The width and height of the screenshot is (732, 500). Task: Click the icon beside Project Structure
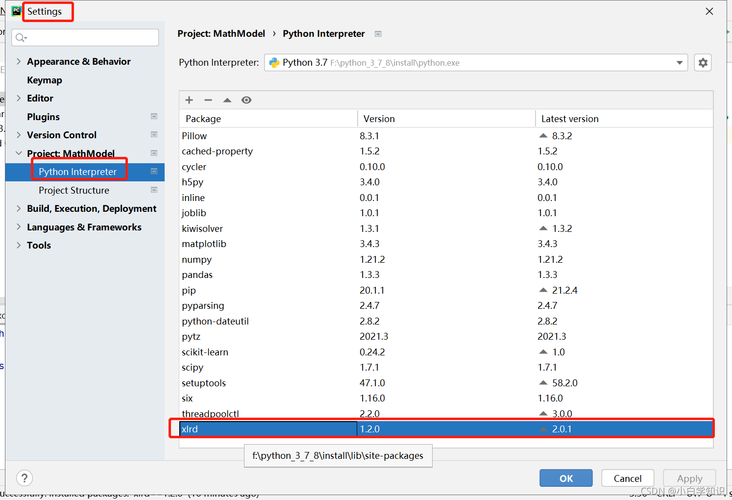[x=154, y=190]
